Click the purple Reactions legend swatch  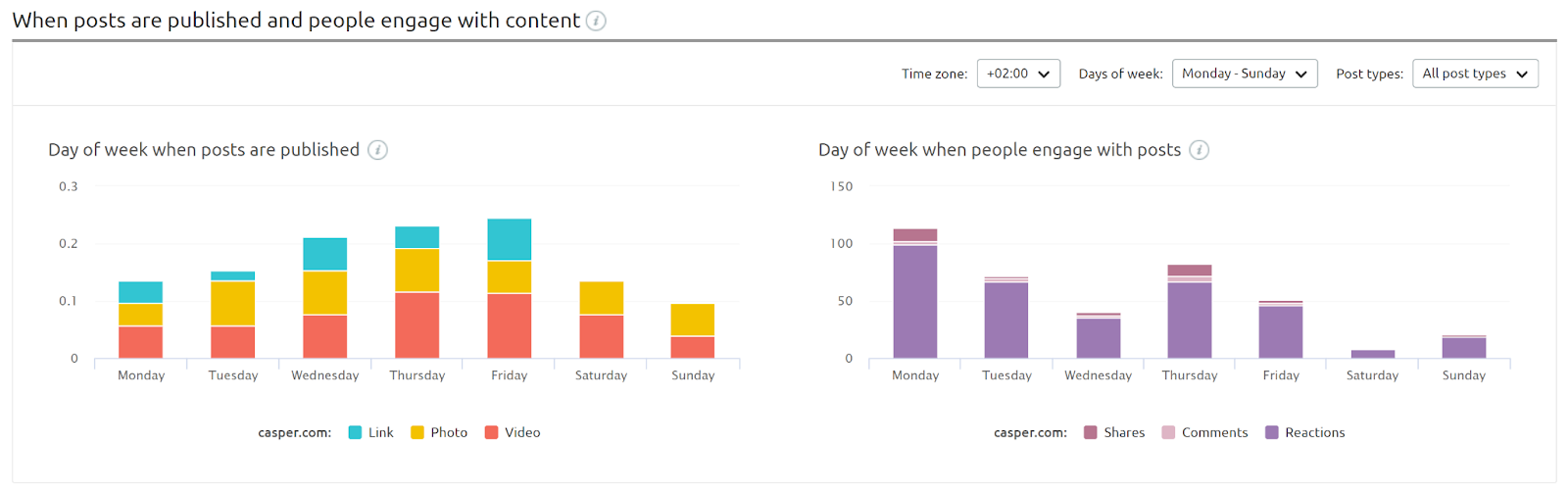[1271, 432]
